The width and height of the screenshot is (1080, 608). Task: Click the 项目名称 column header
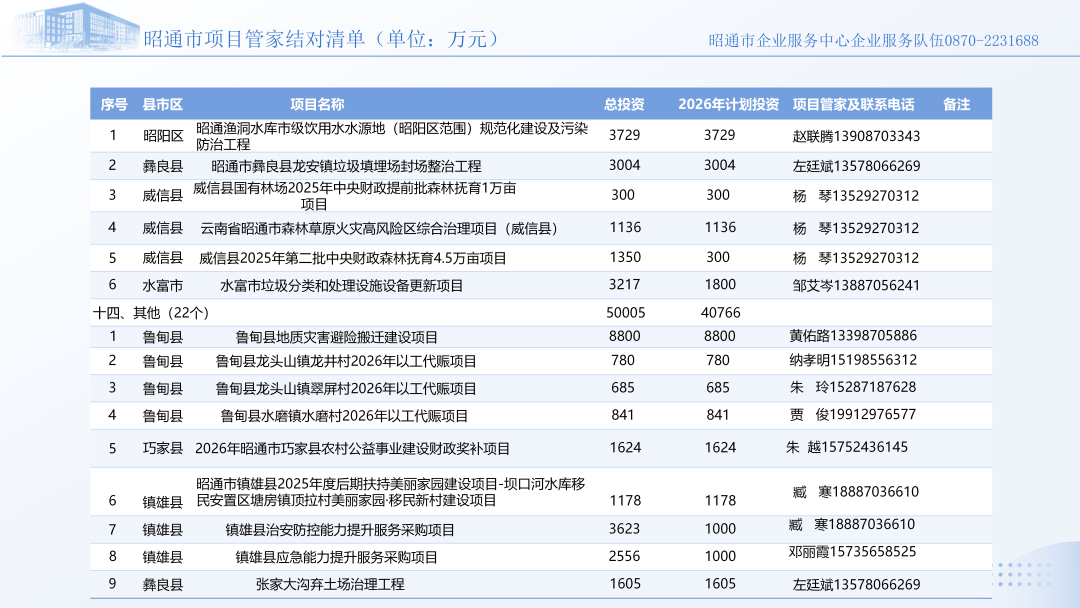point(317,105)
